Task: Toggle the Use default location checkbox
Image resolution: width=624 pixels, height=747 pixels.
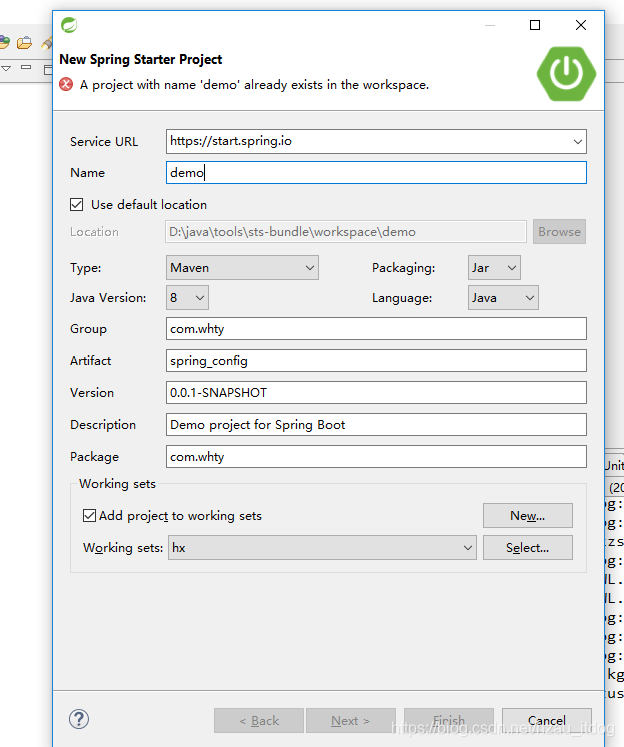Action: pos(77,205)
